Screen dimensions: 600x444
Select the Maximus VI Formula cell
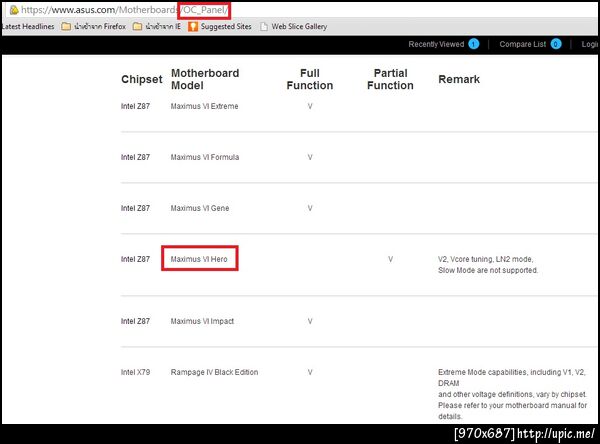pos(205,157)
